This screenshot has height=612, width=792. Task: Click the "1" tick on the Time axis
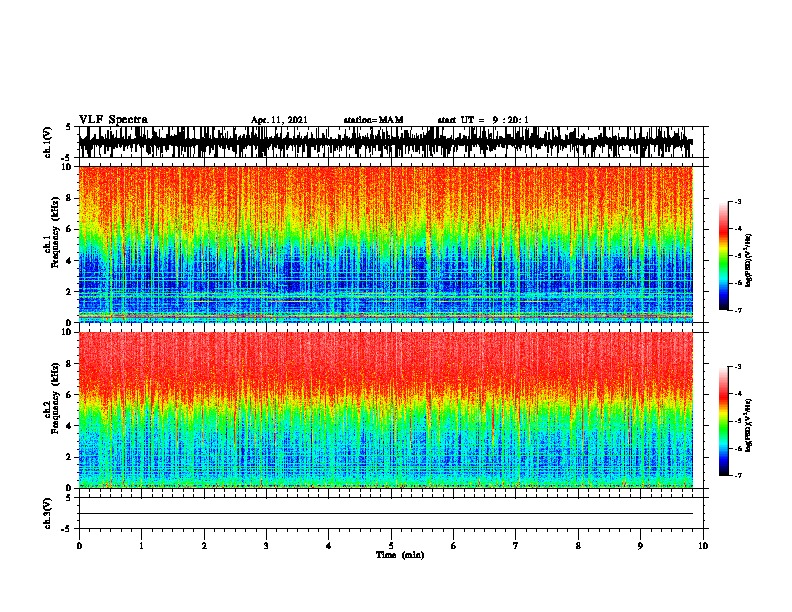141,546
